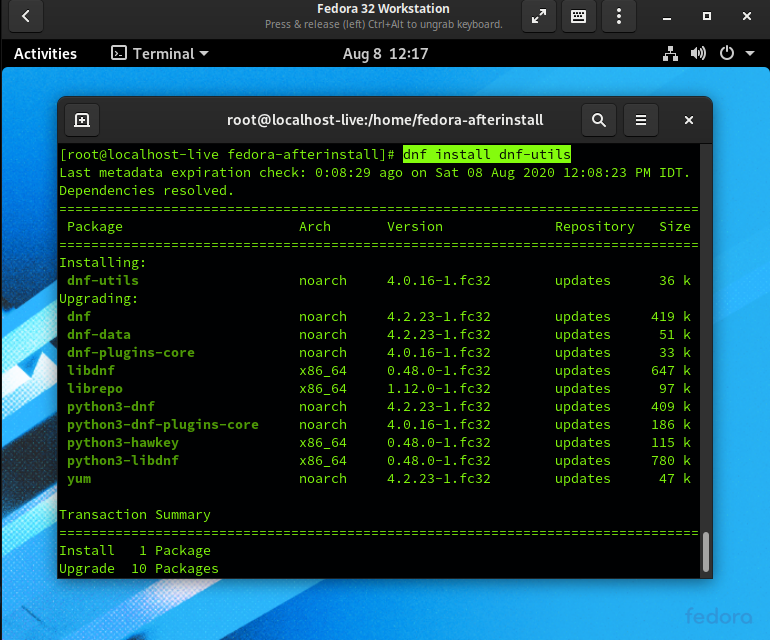770x640 pixels.
Task: Click the Arch column header
Action: click(315, 226)
